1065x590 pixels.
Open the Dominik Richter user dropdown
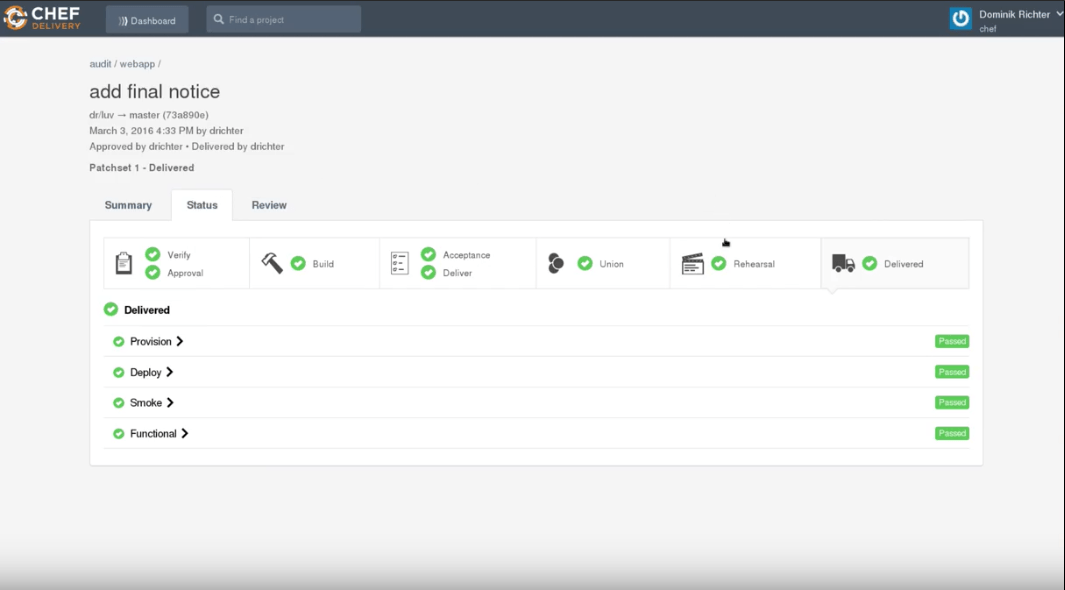(1020, 14)
